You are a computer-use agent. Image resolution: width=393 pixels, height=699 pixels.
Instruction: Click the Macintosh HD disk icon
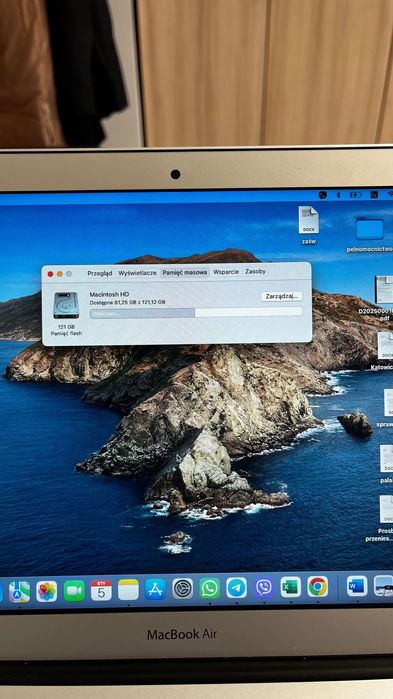coord(66,305)
